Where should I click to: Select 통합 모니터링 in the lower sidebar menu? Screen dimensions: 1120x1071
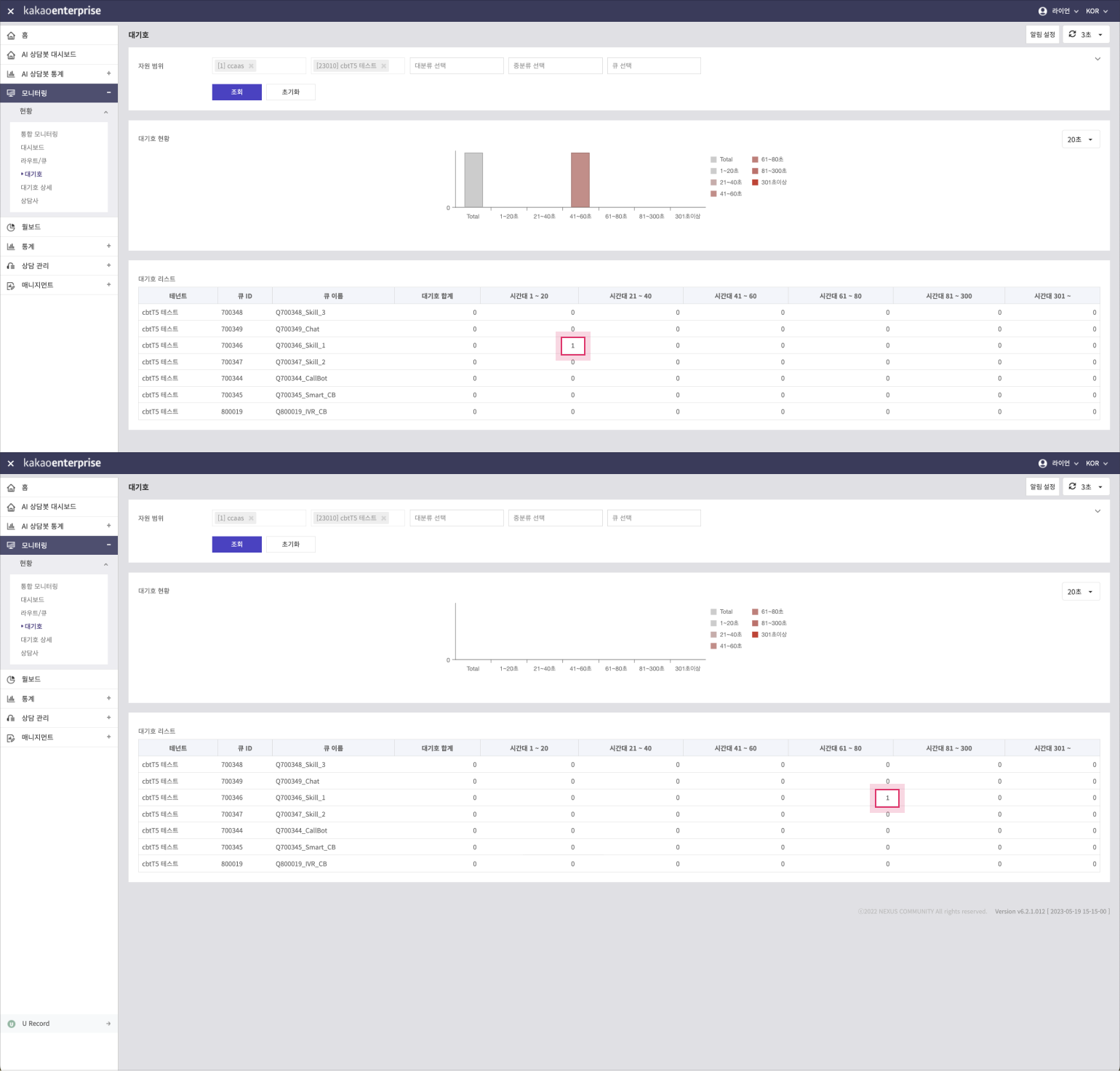39,587
